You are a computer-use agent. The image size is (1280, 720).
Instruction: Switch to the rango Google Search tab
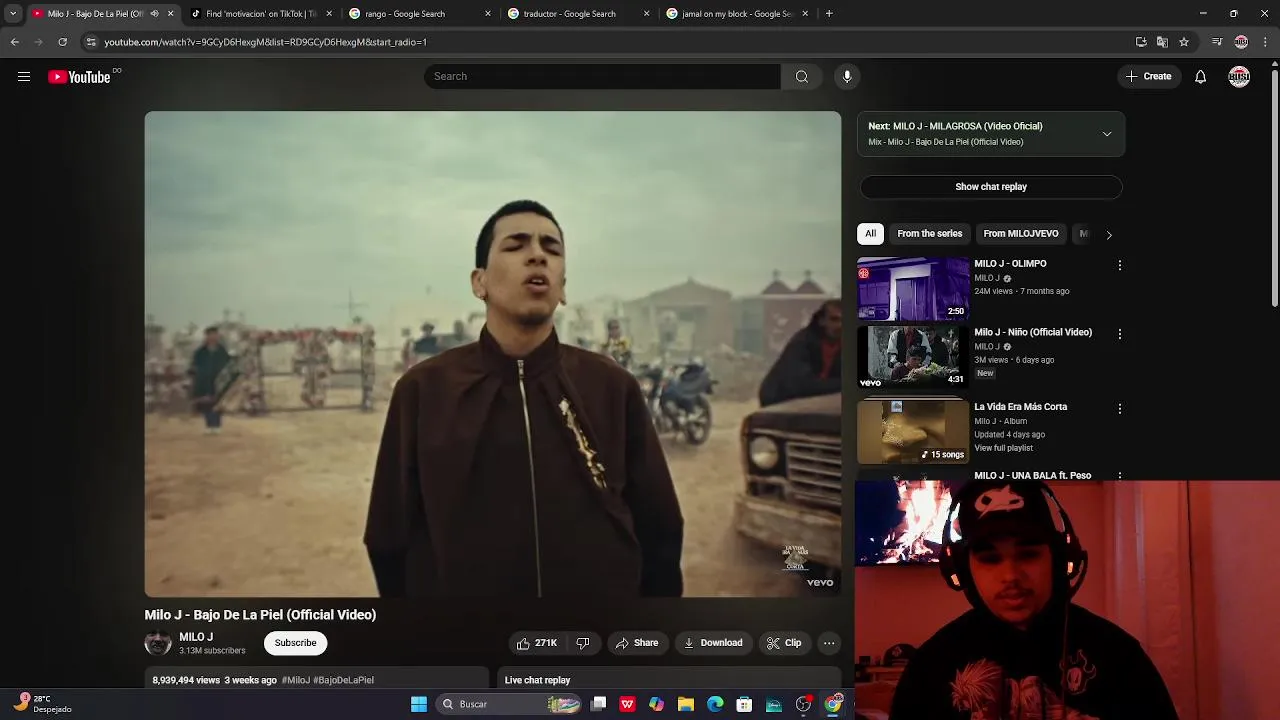[418, 14]
